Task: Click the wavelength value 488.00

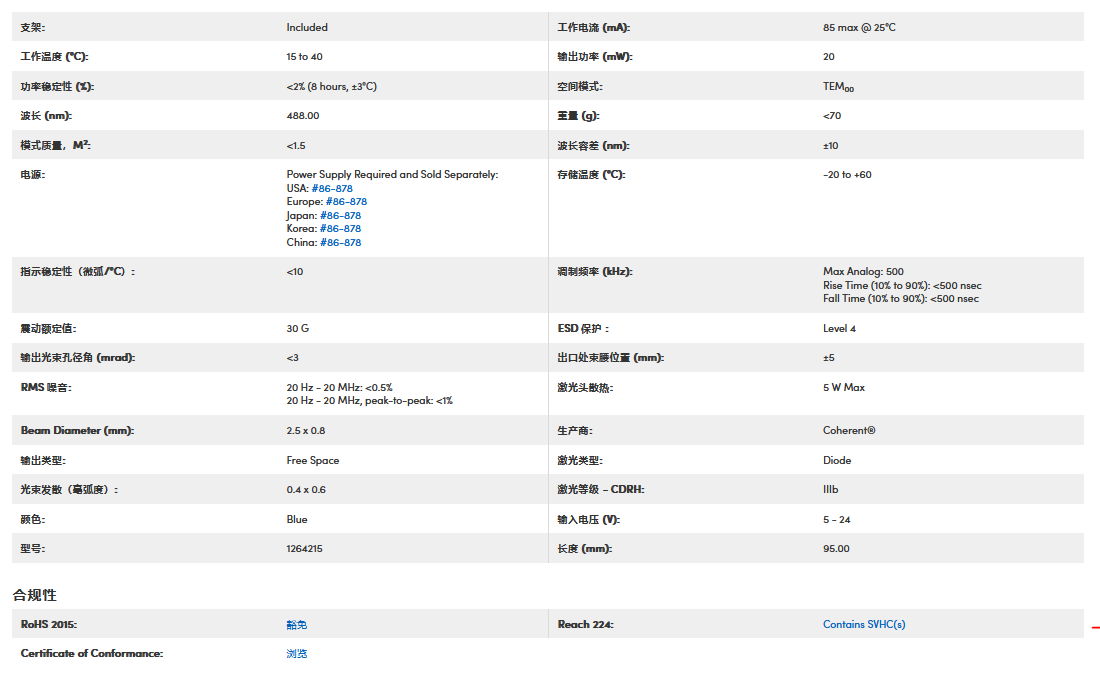Action: (303, 116)
